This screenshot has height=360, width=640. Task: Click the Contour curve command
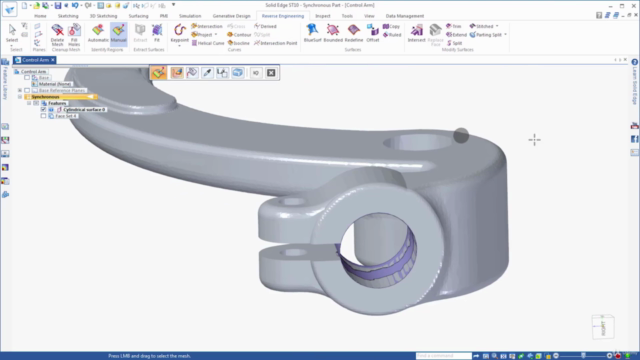pos(239,35)
